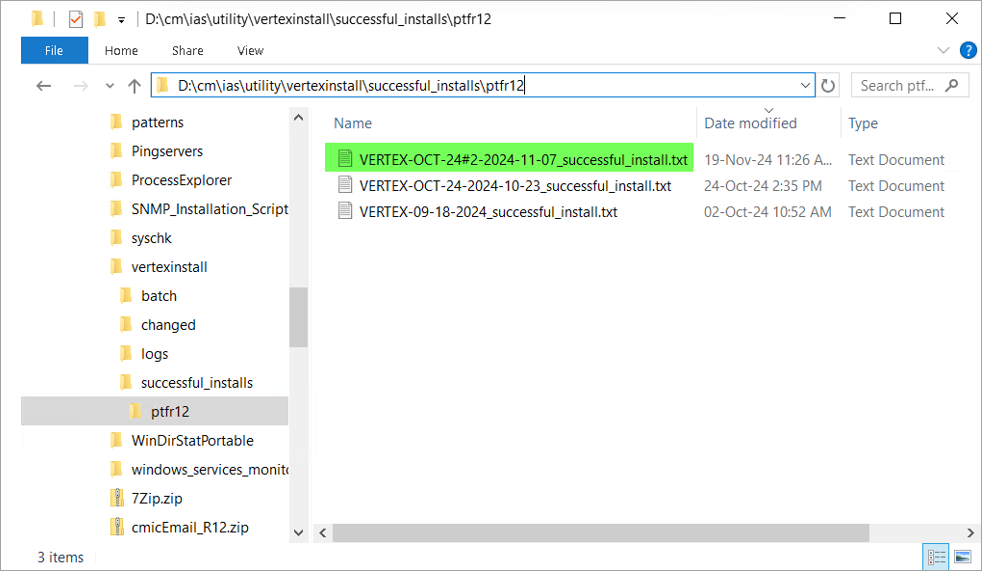Select the changed subfolder
The height and width of the screenshot is (571, 982).
click(168, 325)
